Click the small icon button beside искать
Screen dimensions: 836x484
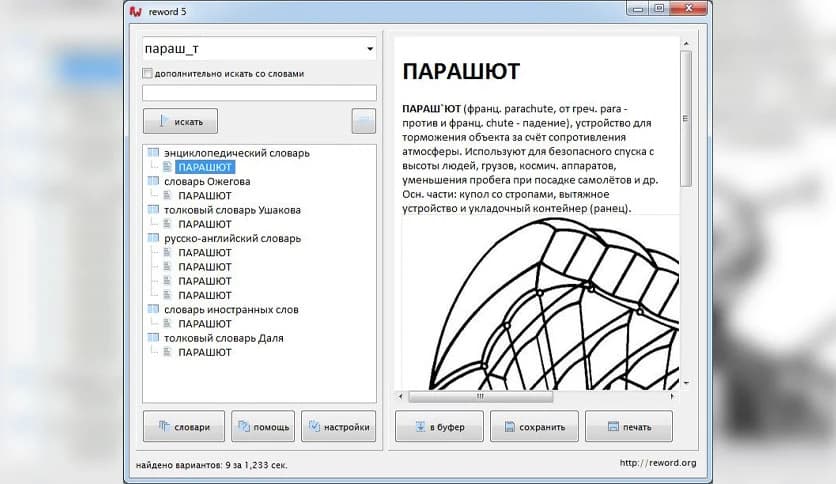364,122
